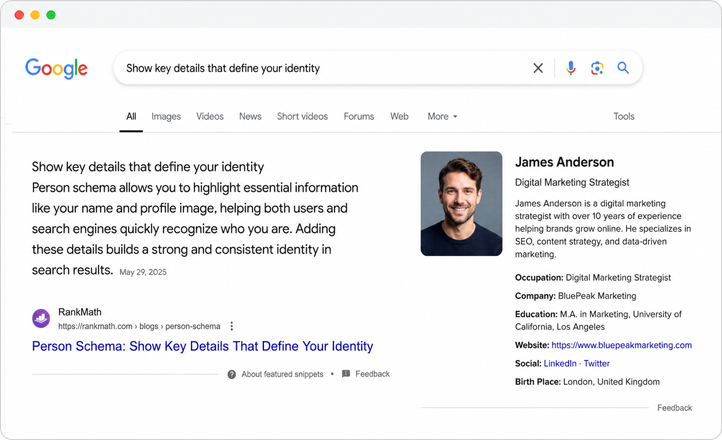Click the Google logo
Image resolution: width=722 pixels, height=440 pixels.
tap(56, 68)
